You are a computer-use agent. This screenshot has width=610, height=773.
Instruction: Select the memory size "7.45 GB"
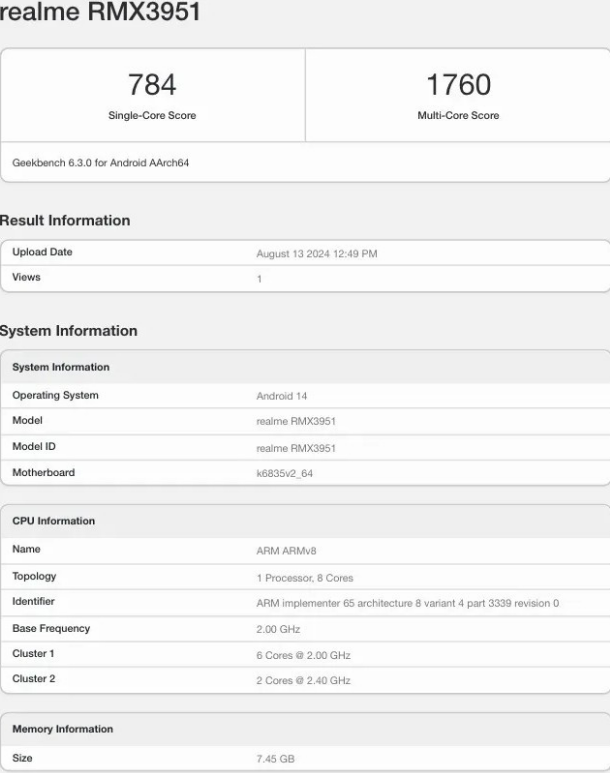[x=275, y=759]
